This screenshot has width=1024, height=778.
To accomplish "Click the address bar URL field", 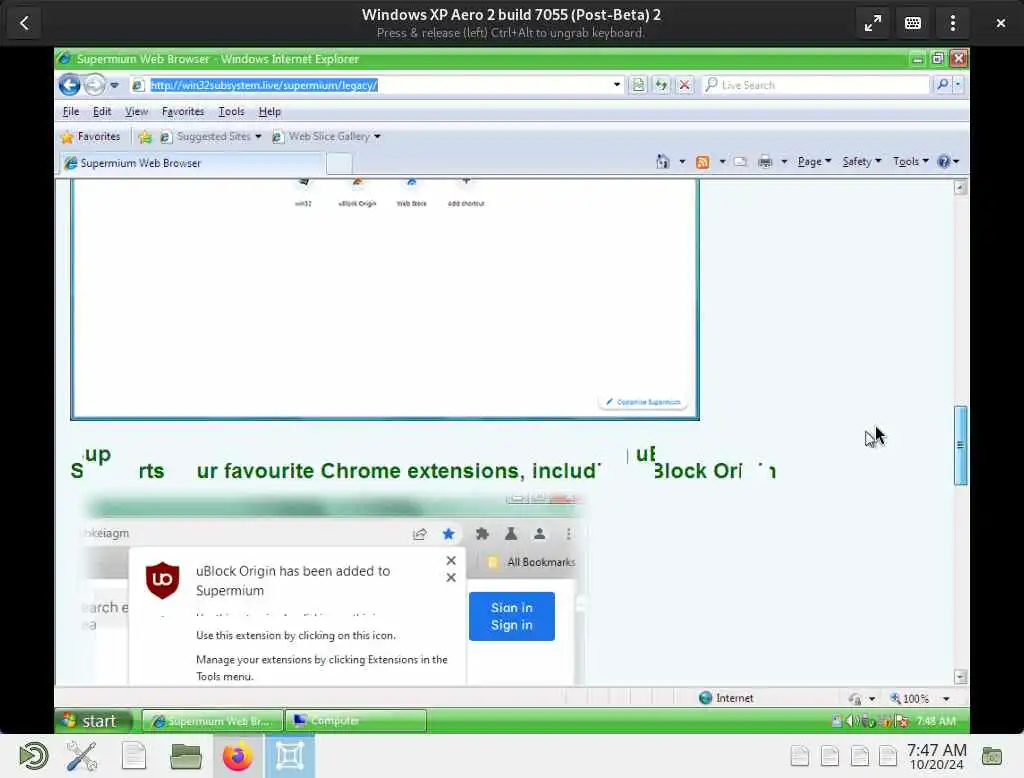I will [372, 85].
